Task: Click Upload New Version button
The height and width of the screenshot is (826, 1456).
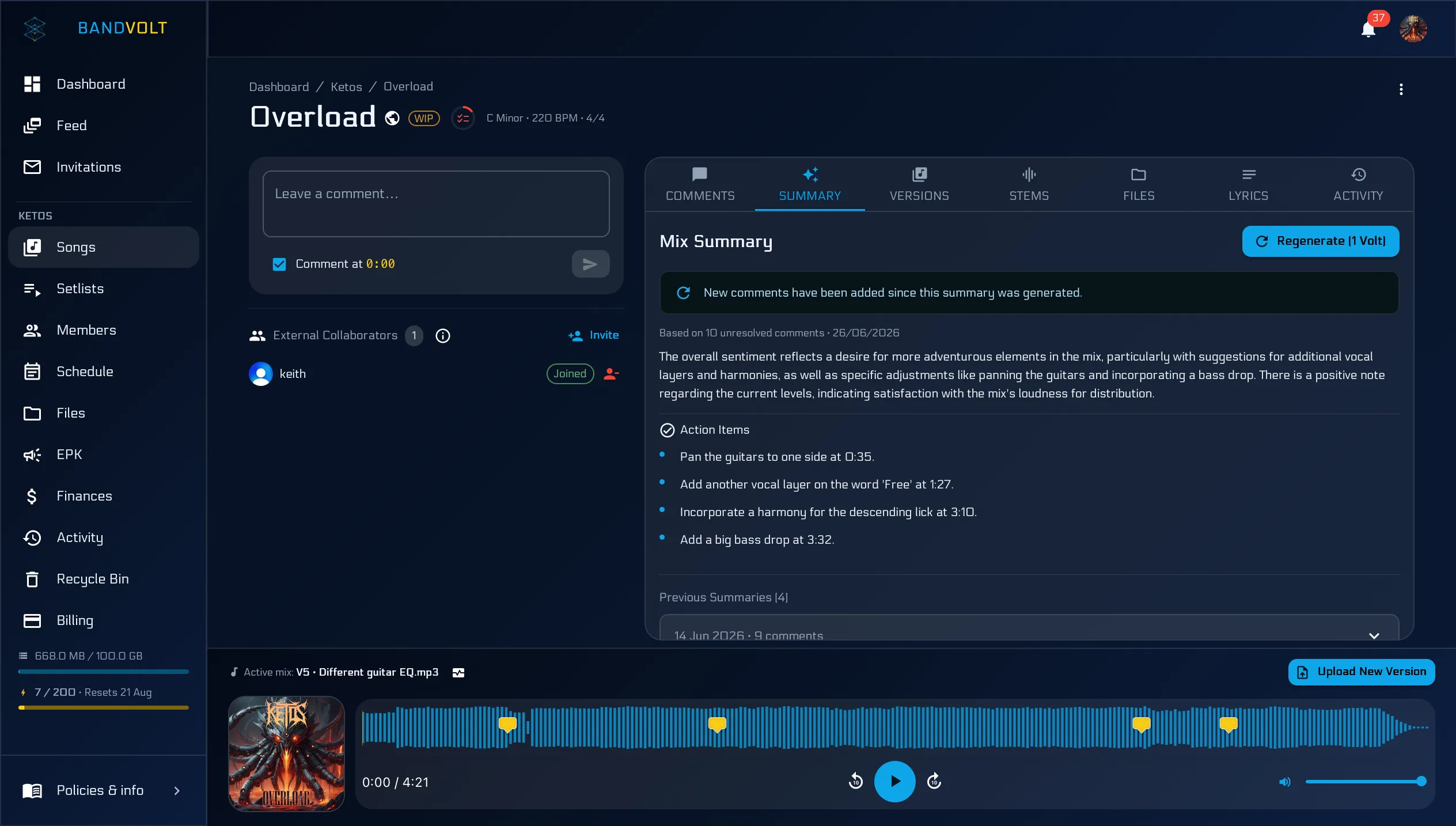Action: [x=1362, y=672]
